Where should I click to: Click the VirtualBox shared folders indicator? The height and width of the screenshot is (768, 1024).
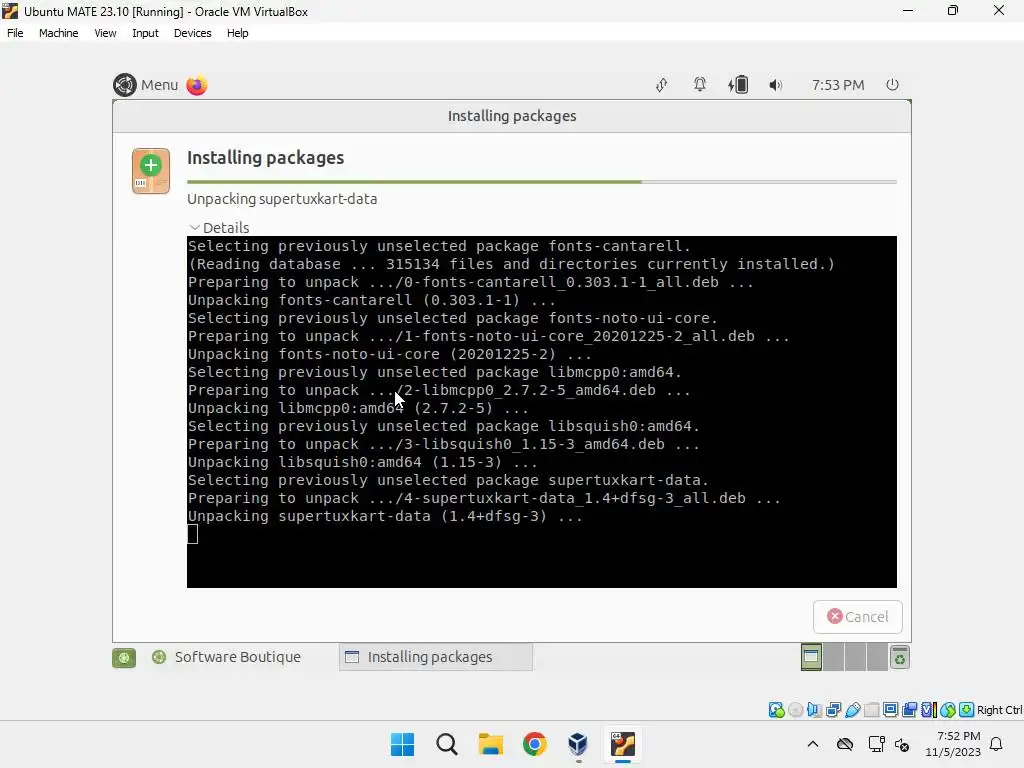(871, 710)
